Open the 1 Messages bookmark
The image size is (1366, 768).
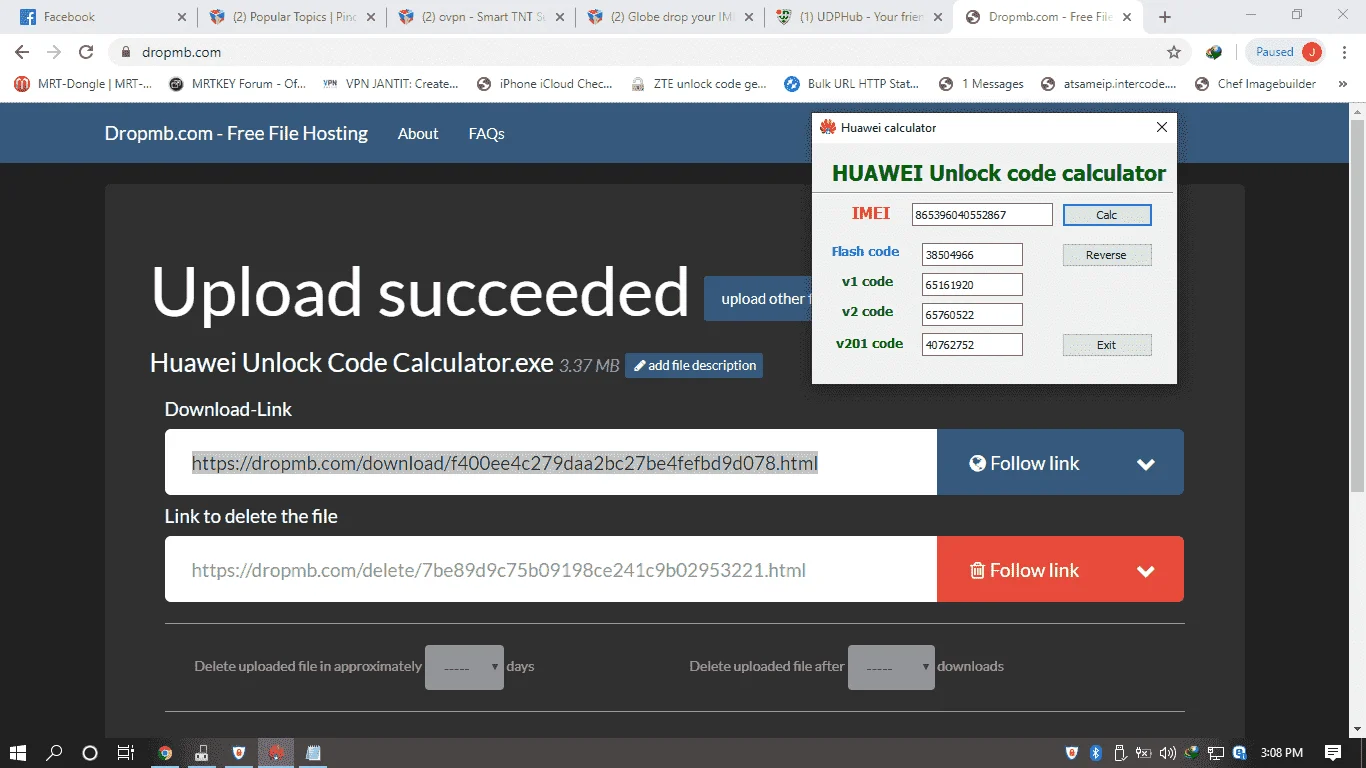tap(980, 84)
